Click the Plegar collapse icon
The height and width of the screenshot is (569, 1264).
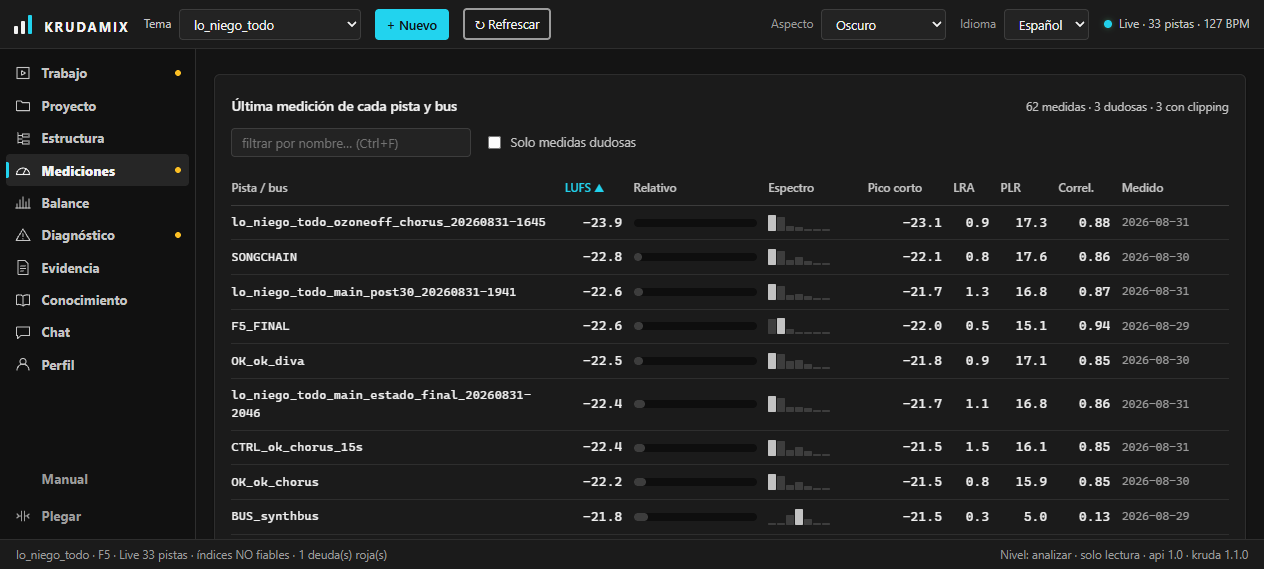(23, 516)
